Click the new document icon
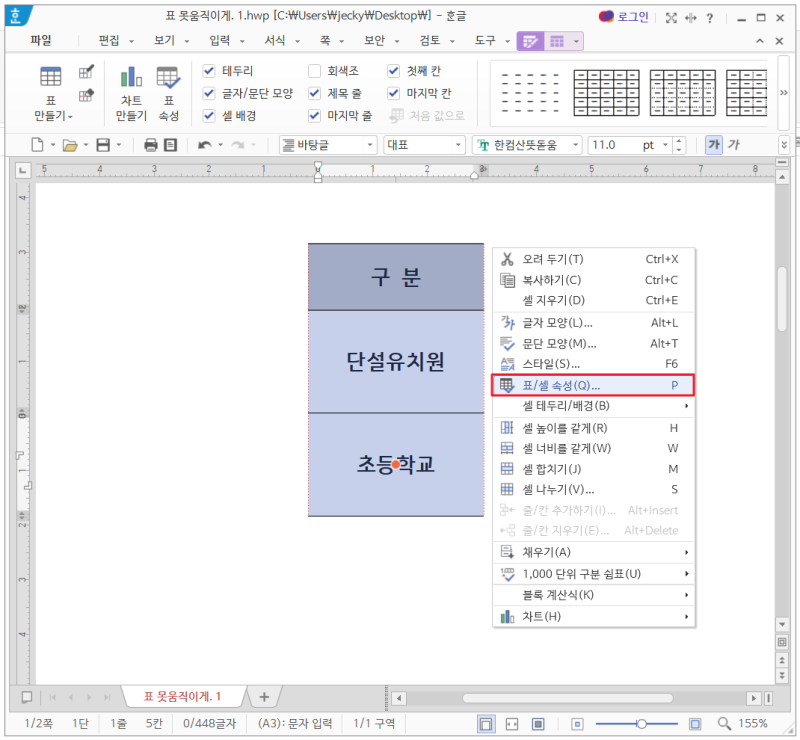Image resolution: width=800 pixels, height=740 pixels. click(x=37, y=145)
